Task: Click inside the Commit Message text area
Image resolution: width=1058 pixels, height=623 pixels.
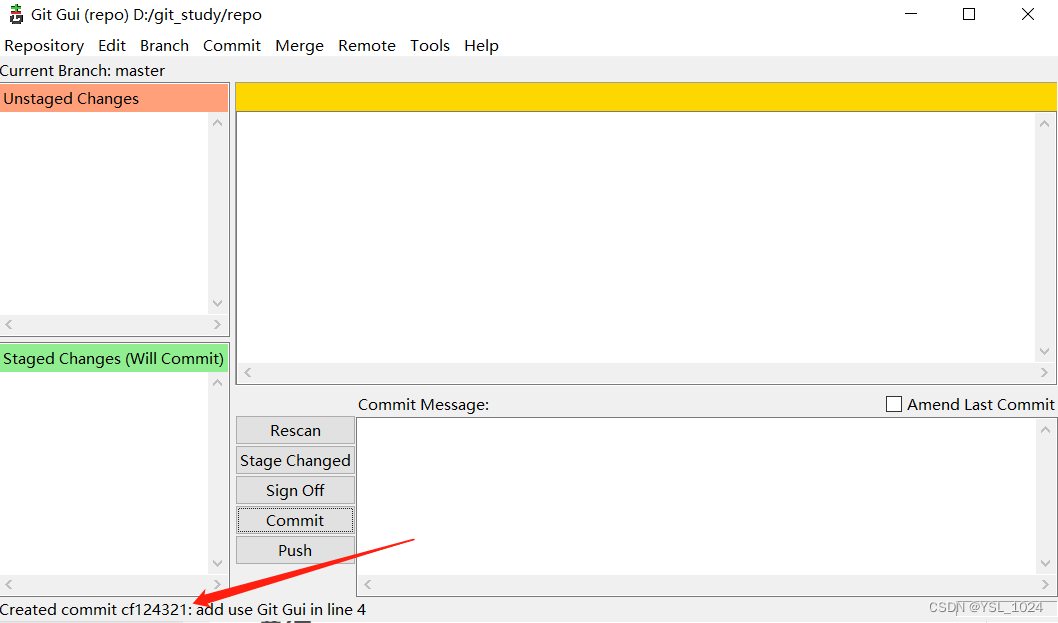Action: pos(698,497)
